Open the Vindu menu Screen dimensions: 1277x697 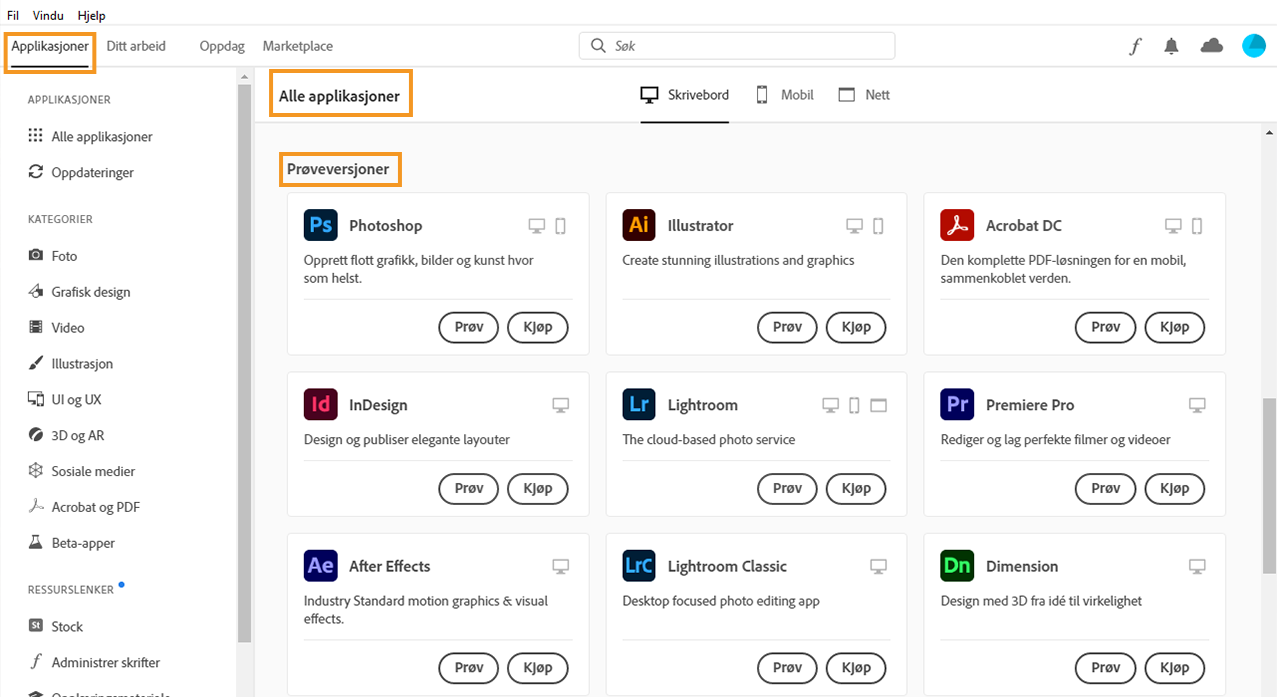47,15
